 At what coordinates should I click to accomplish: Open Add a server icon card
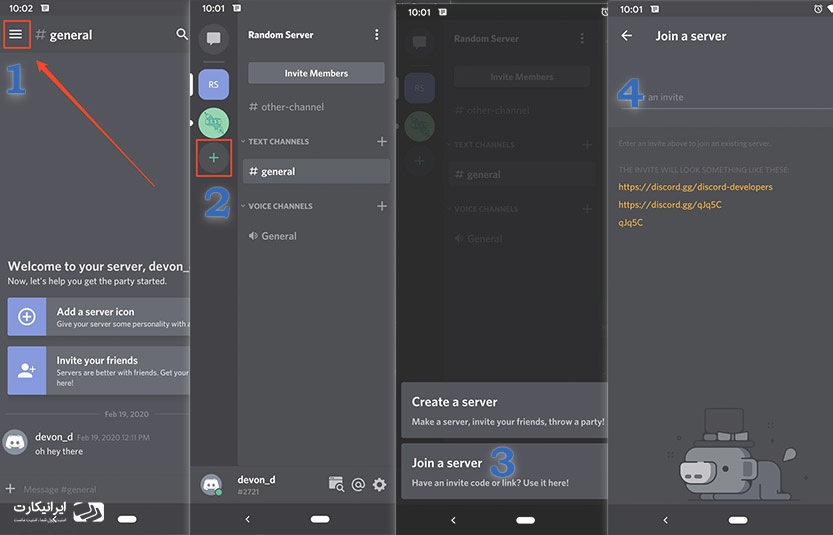[98, 317]
